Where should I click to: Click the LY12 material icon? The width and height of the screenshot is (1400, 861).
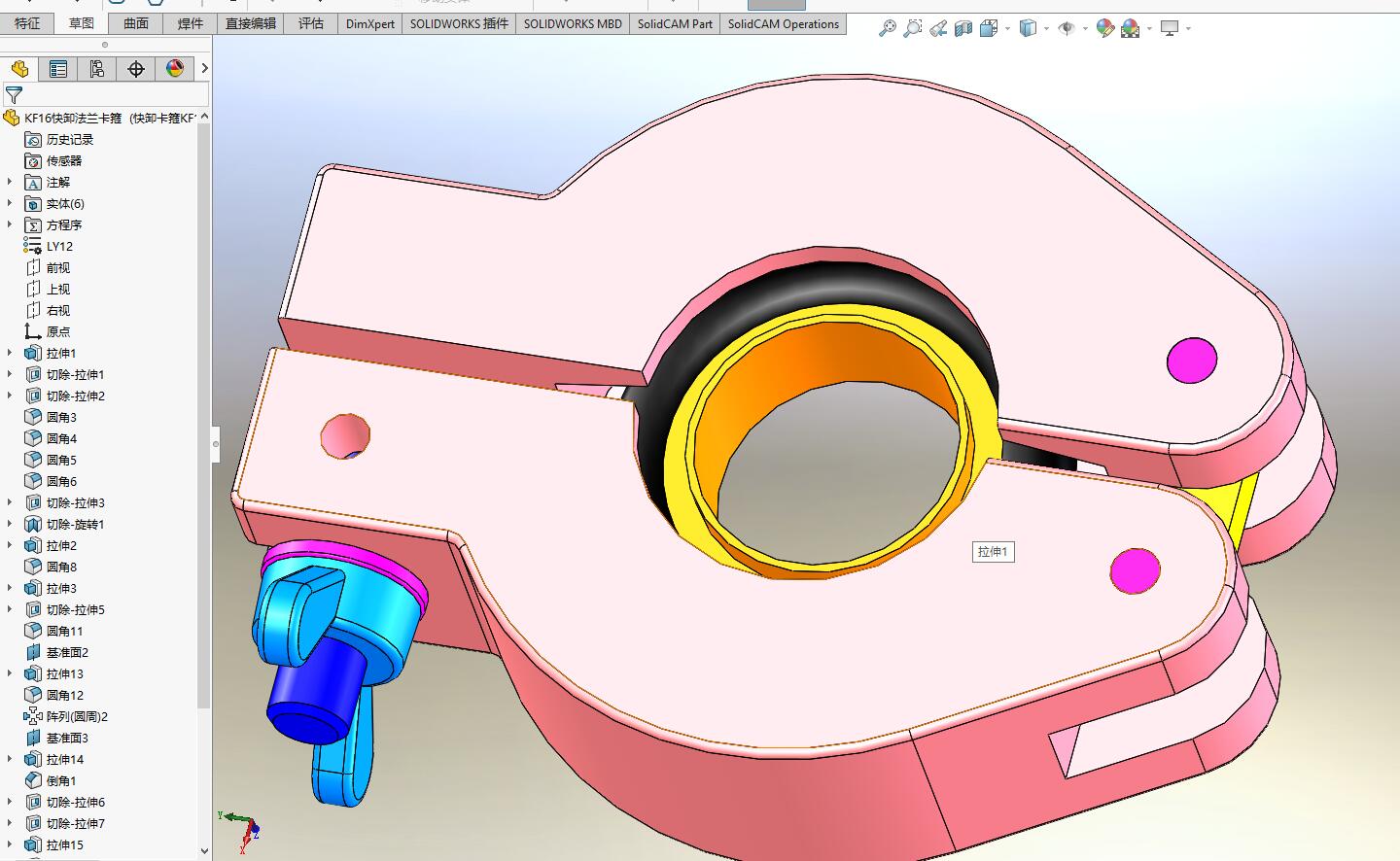(x=33, y=246)
